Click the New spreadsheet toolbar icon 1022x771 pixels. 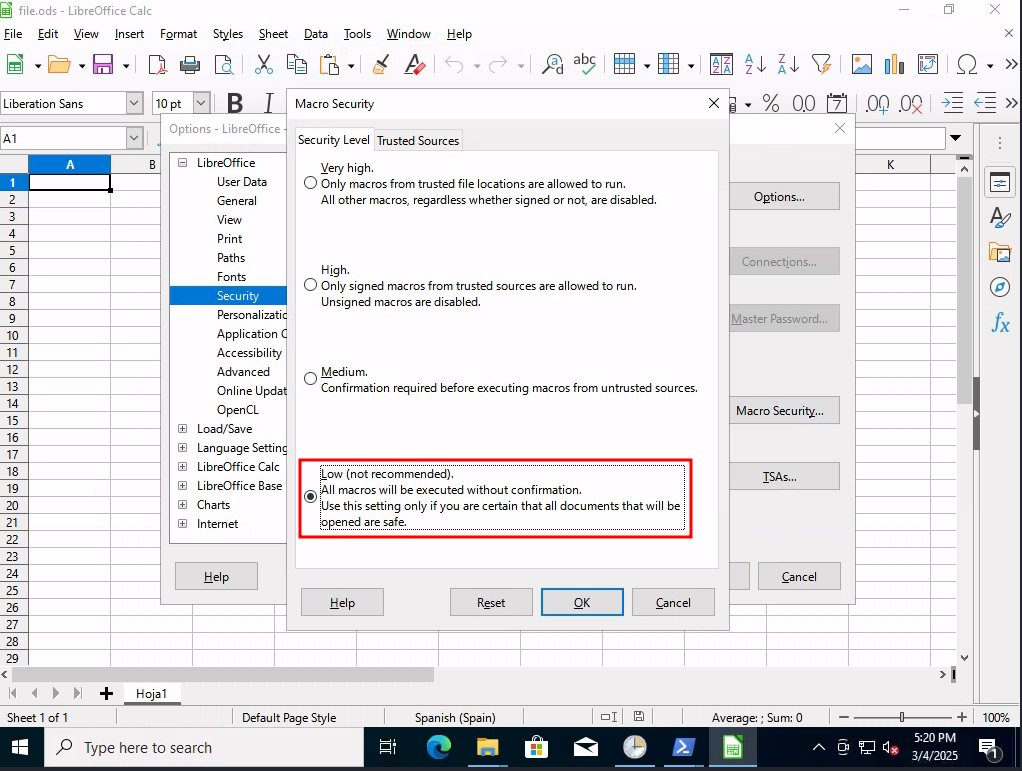click(x=15, y=65)
